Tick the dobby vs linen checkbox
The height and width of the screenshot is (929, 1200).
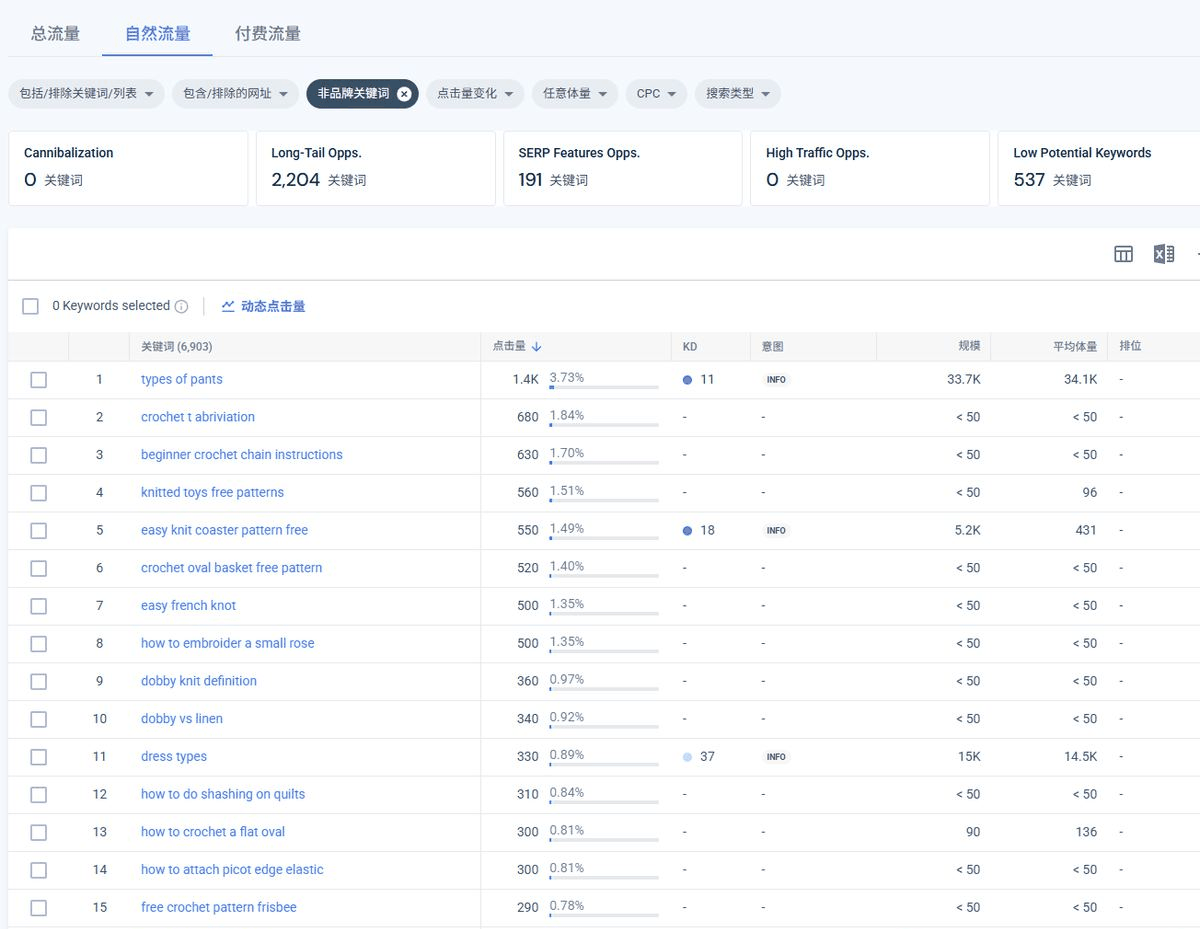38,719
